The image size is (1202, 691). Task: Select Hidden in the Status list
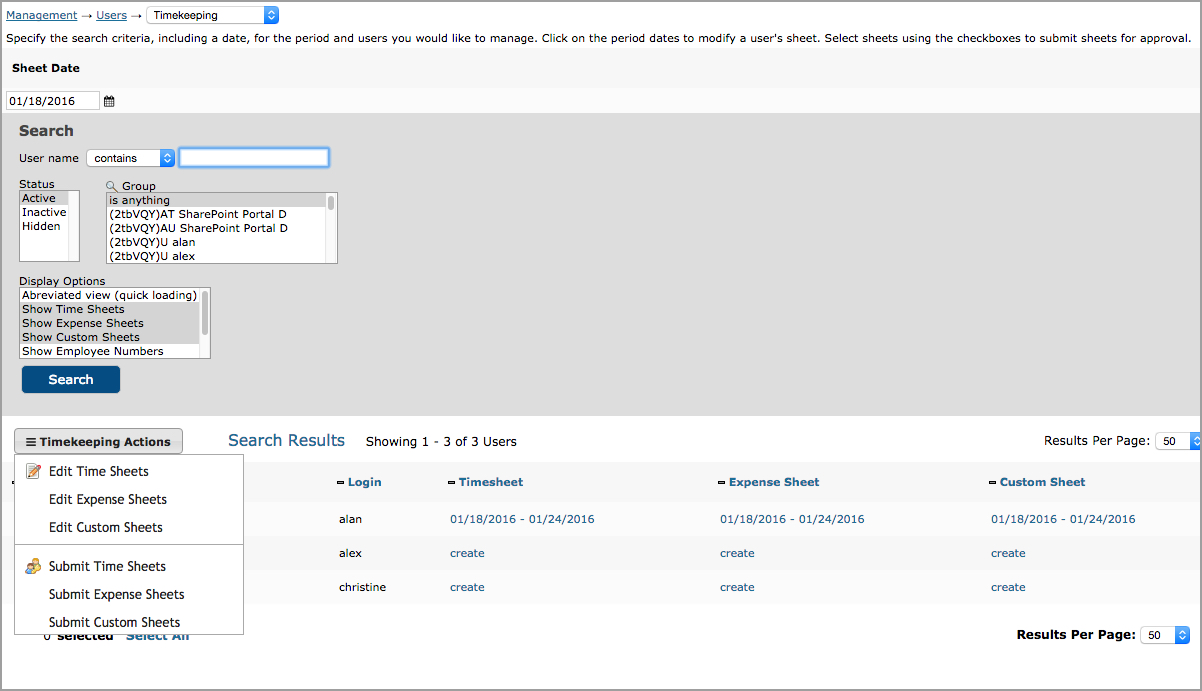pos(44,227)
